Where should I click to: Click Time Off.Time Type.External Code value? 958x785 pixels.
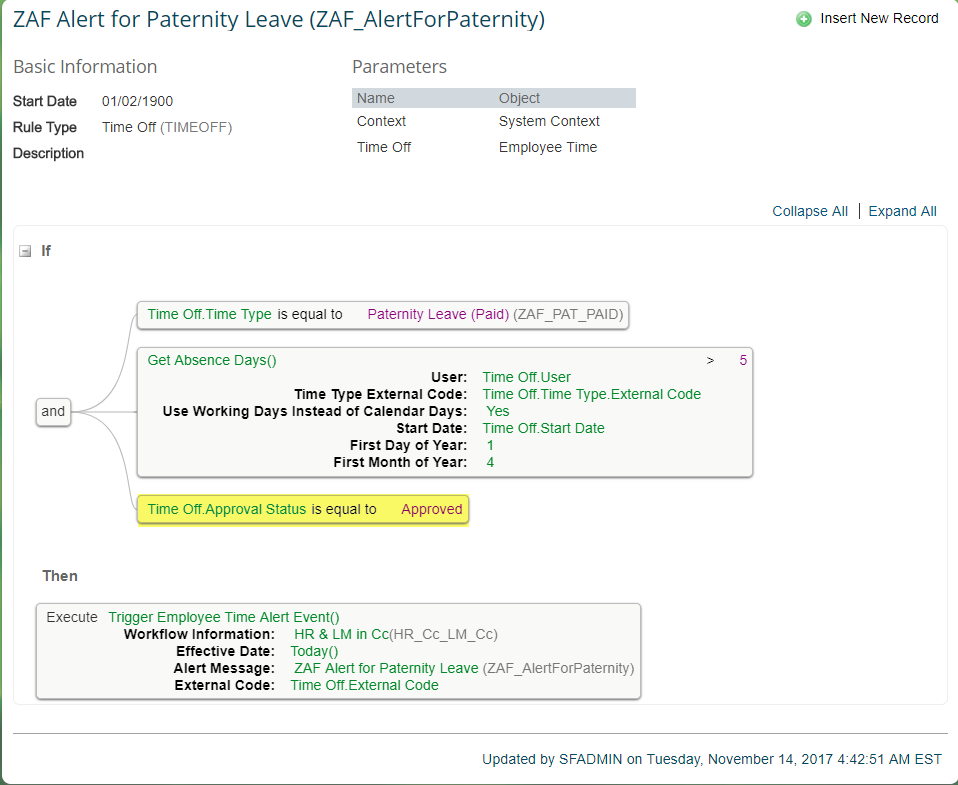pyautogui.click(x=591, y=395)
